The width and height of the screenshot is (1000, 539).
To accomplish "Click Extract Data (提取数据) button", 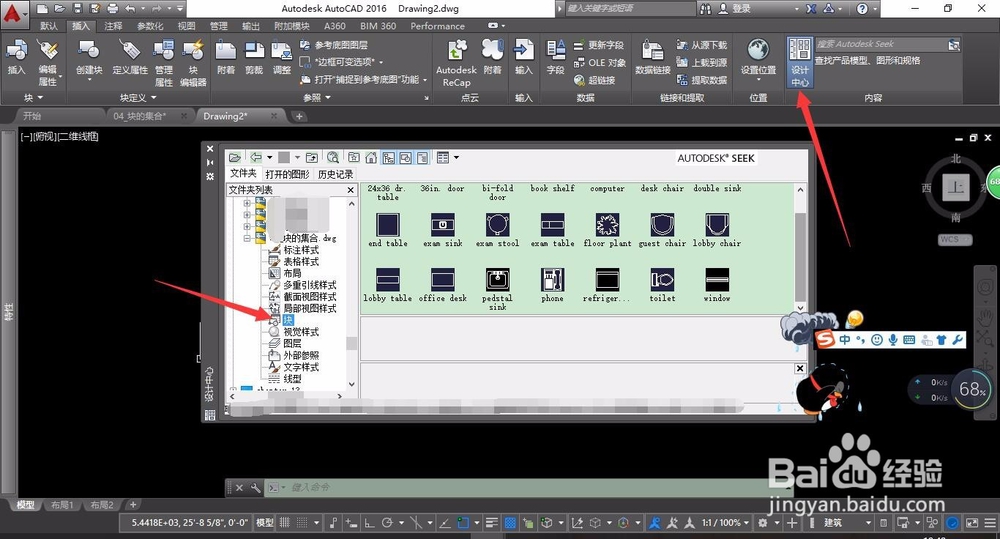I will coord(702,80).
